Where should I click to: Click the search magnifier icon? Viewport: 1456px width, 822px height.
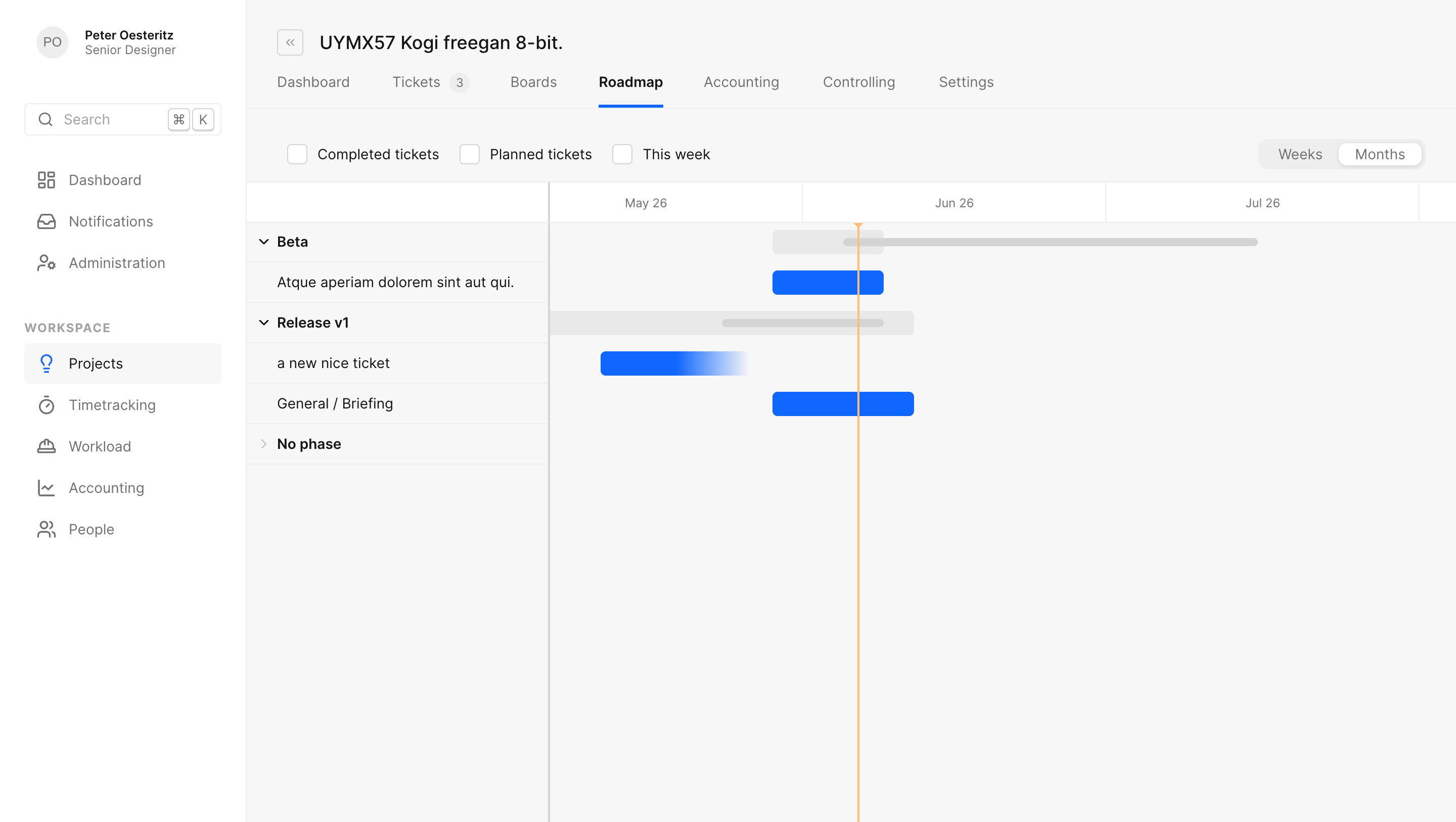tap(45, 119)
